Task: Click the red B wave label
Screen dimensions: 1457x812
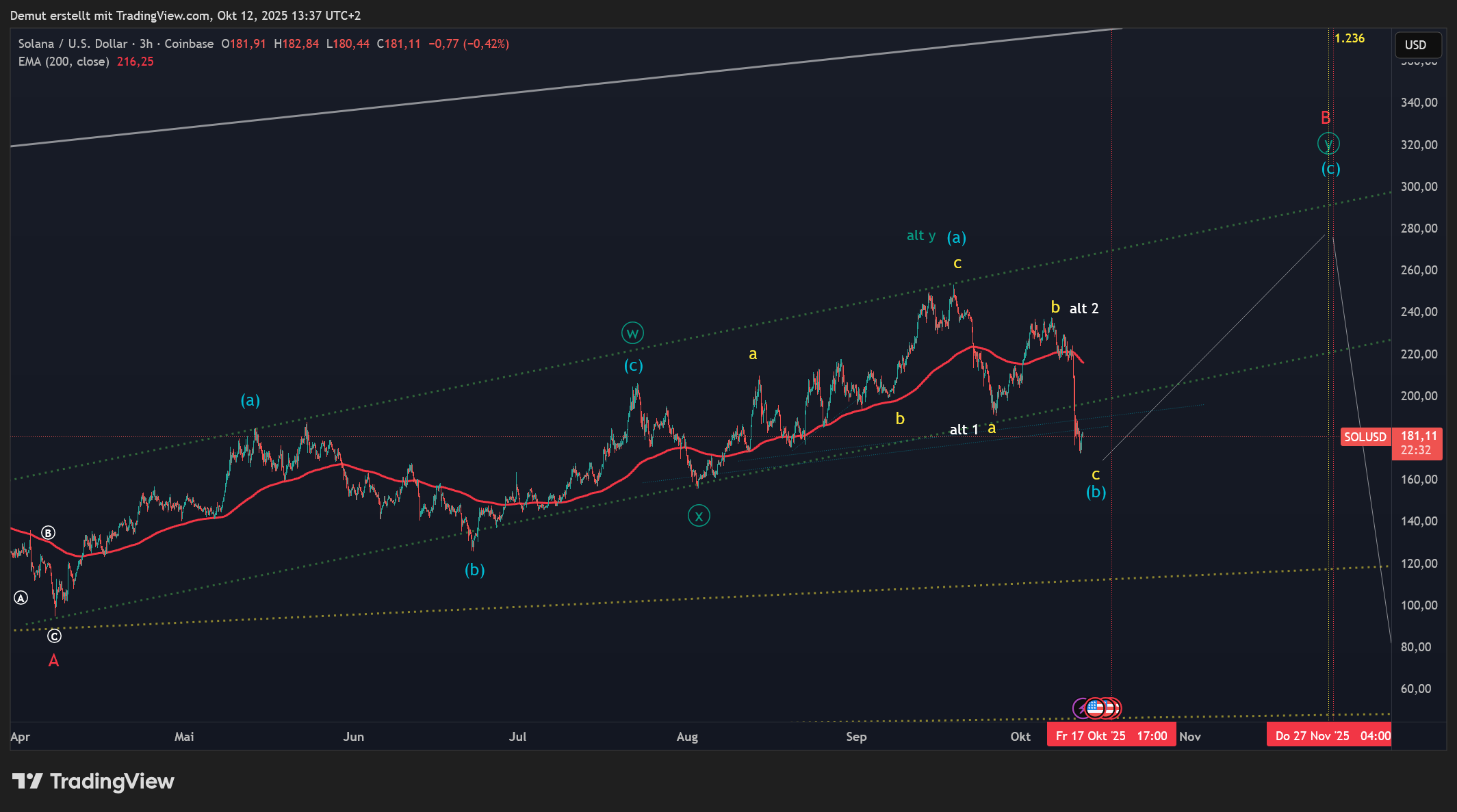Action: tap(1326, 118)
